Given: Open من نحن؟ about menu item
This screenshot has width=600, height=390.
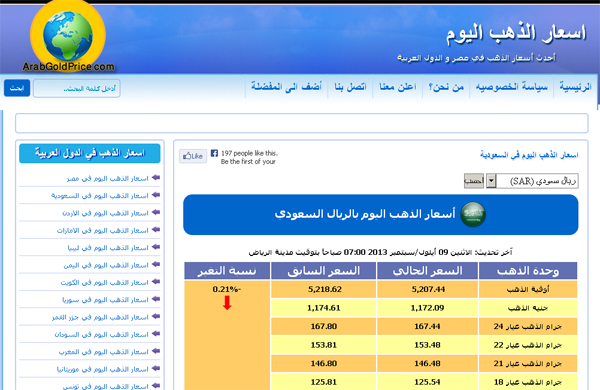Looking at the screenshot, I should (446, 87).
